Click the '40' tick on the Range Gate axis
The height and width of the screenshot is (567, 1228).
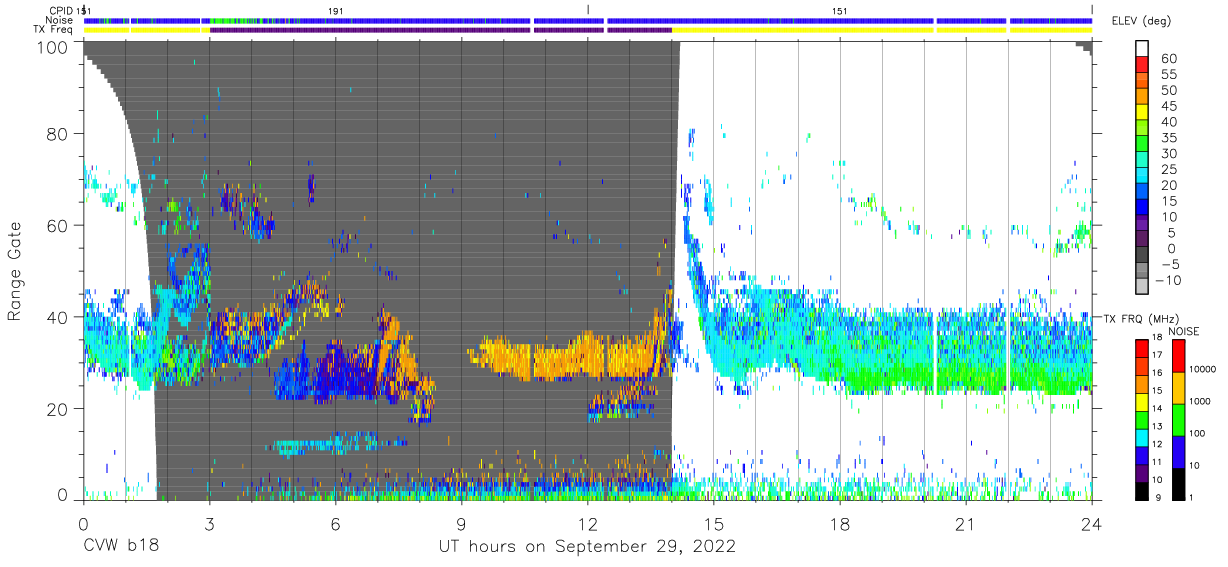coord(59,317)
